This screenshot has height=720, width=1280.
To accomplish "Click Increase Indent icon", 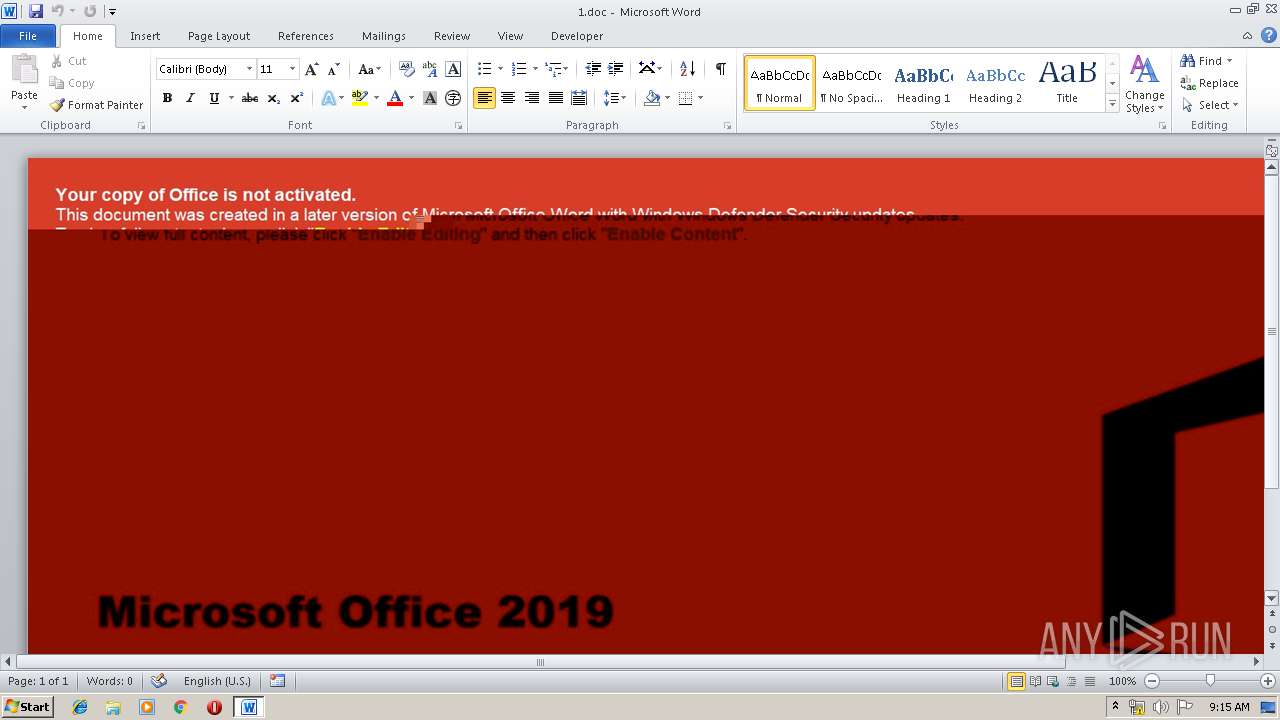I will 616,69.
